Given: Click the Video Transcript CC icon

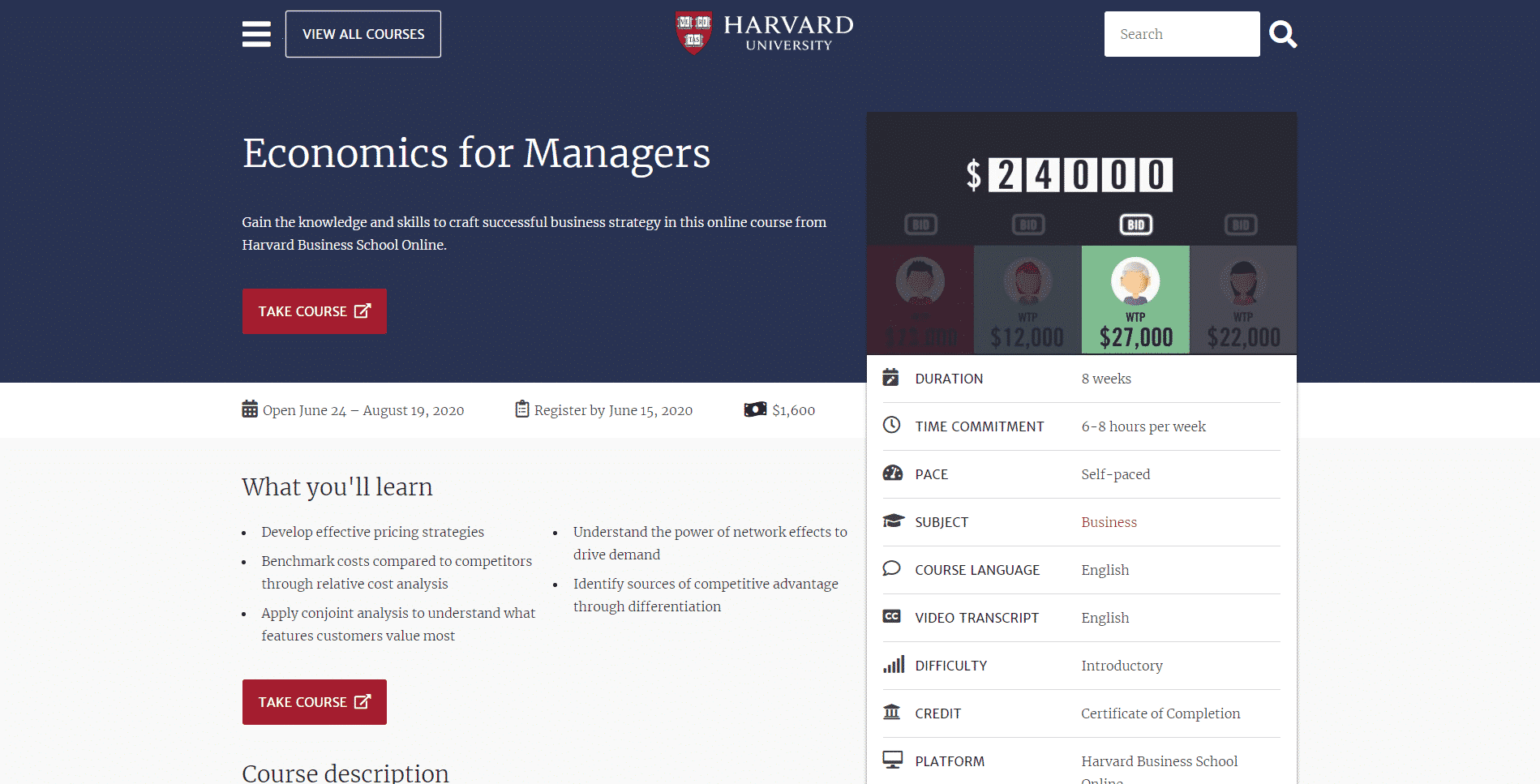Looking at the screenshot, I should click(x=892, y=616).
